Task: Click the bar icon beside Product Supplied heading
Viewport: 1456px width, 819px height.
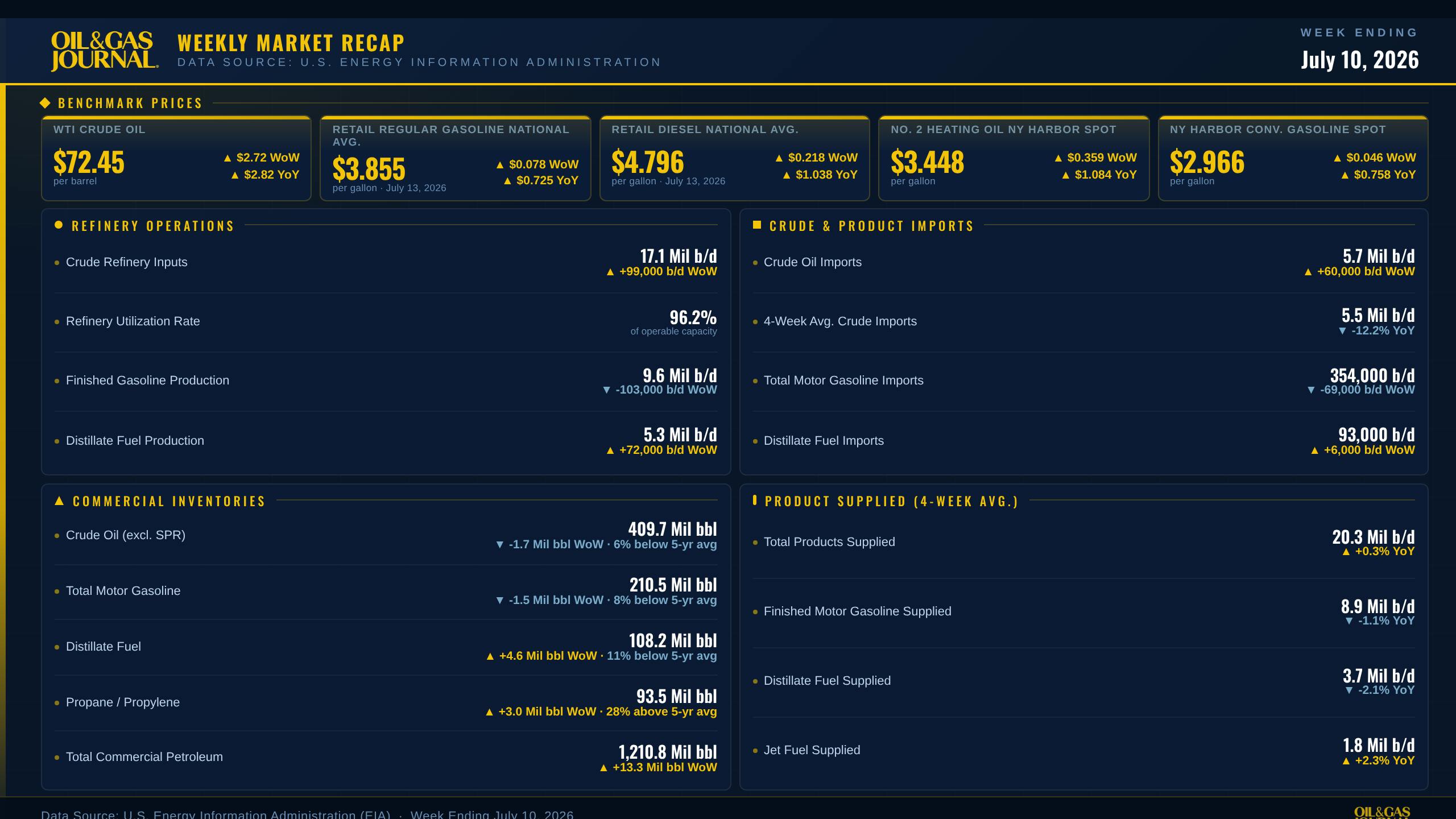Action: point(755,500)
